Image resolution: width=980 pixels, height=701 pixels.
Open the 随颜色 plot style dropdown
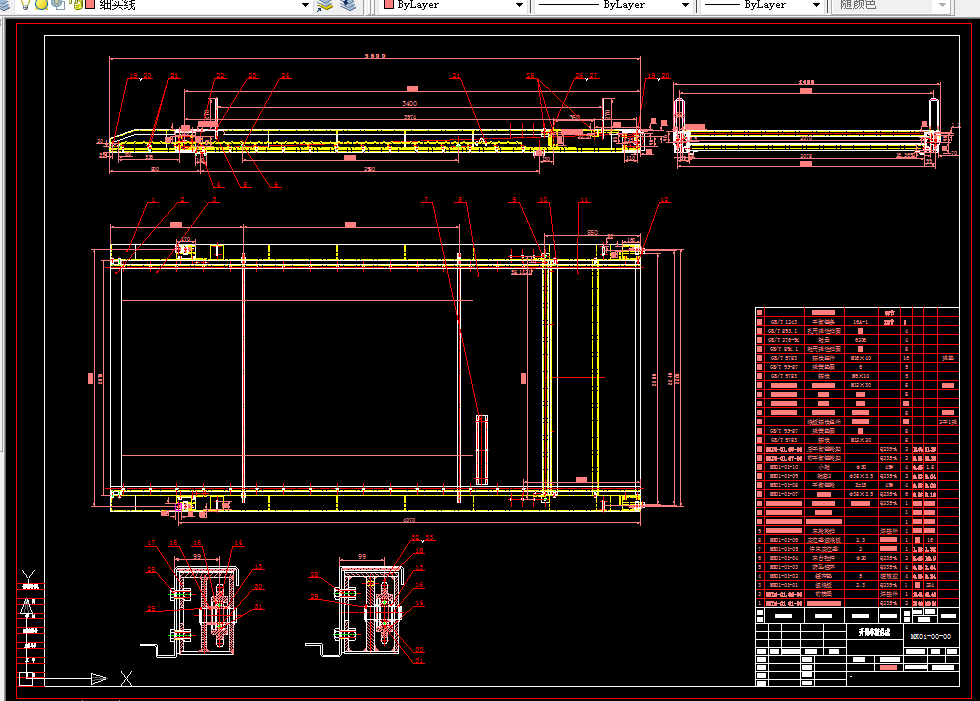[942, 5]
